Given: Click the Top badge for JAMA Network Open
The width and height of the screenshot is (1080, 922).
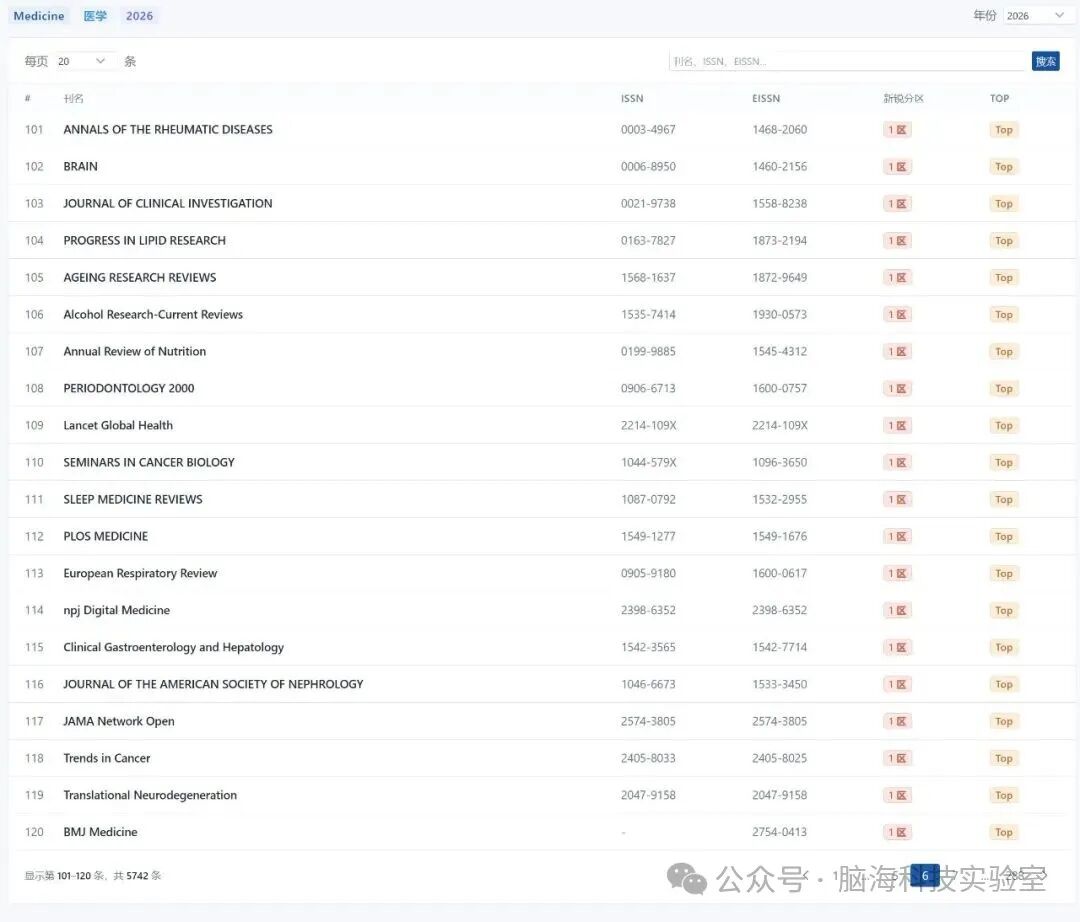Looking at the screenshot, I should 1004,721.
